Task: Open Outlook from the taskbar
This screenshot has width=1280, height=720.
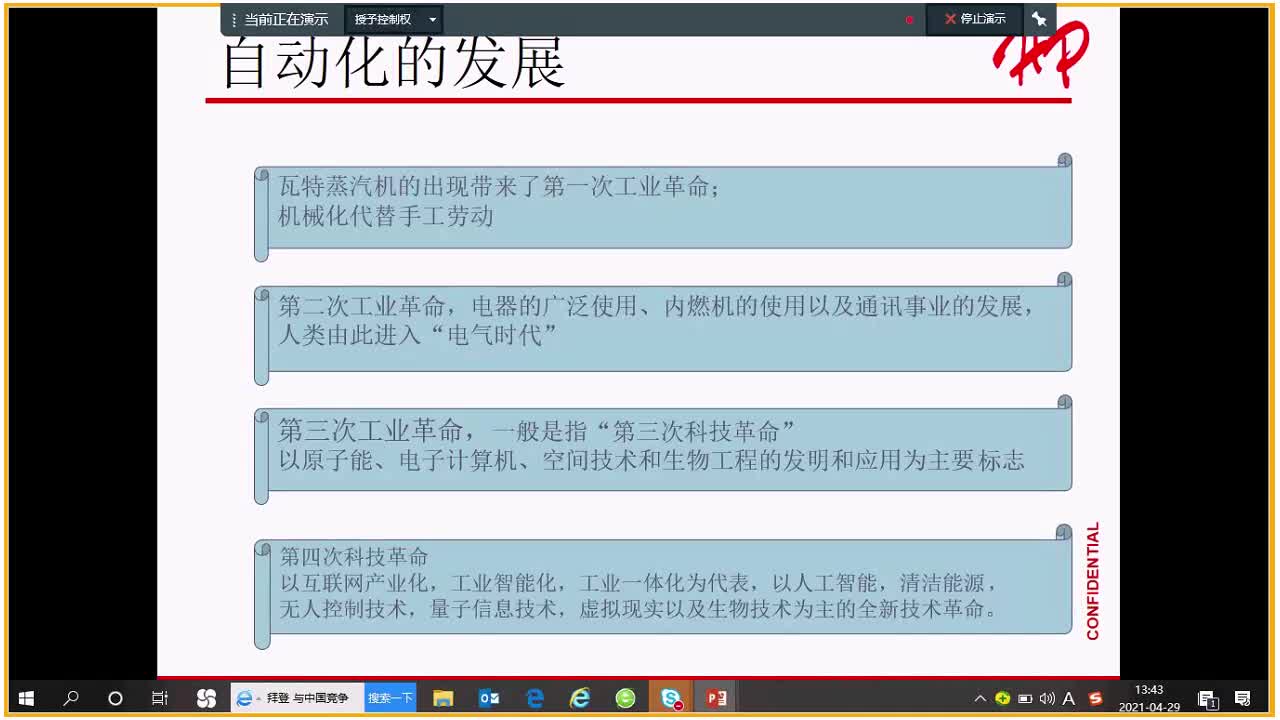Action: click(488, 698)
